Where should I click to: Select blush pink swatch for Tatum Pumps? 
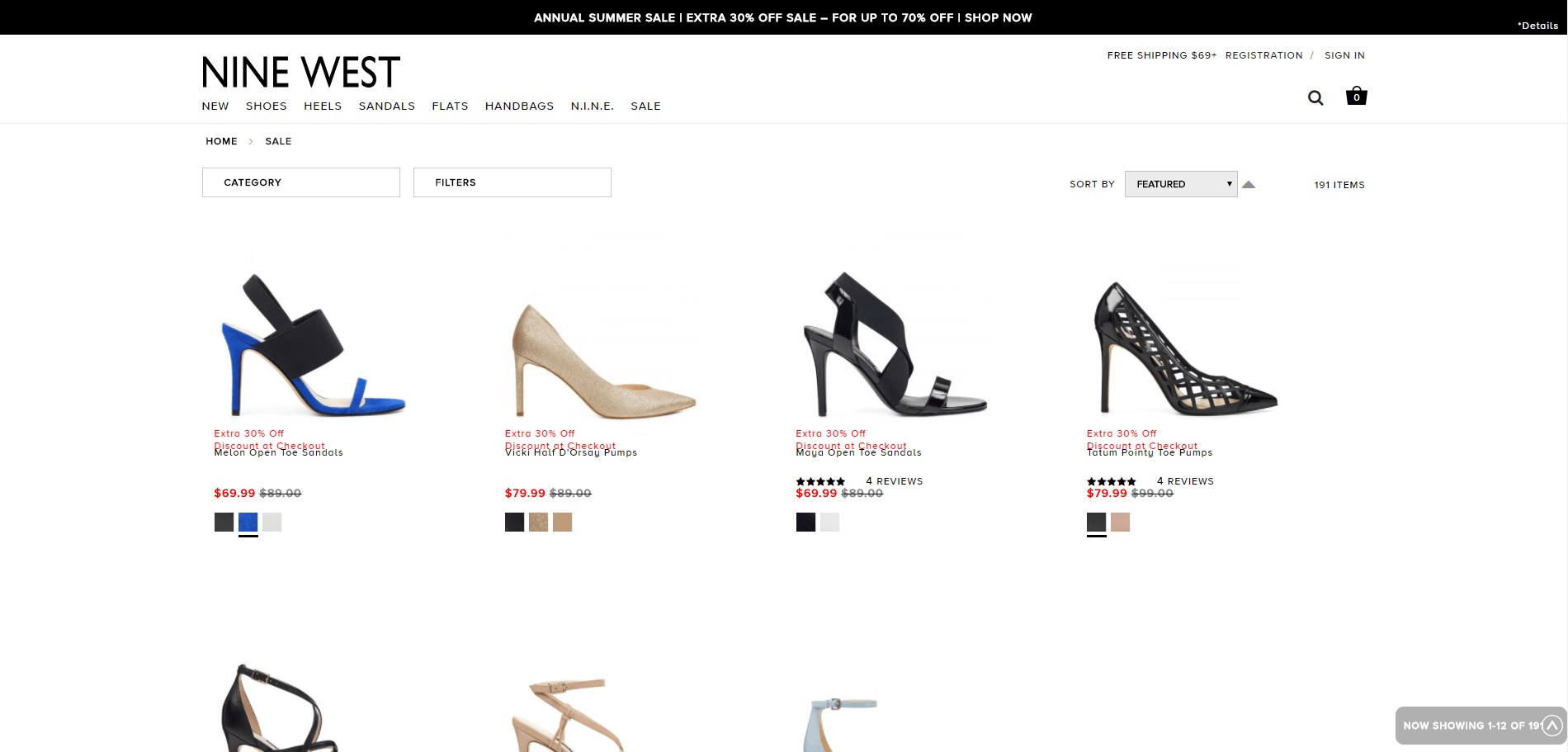(x=1121, y=522)
